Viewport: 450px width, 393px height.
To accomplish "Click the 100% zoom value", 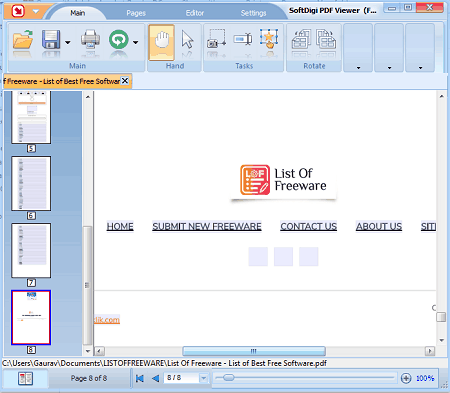I will coord(425,378).
